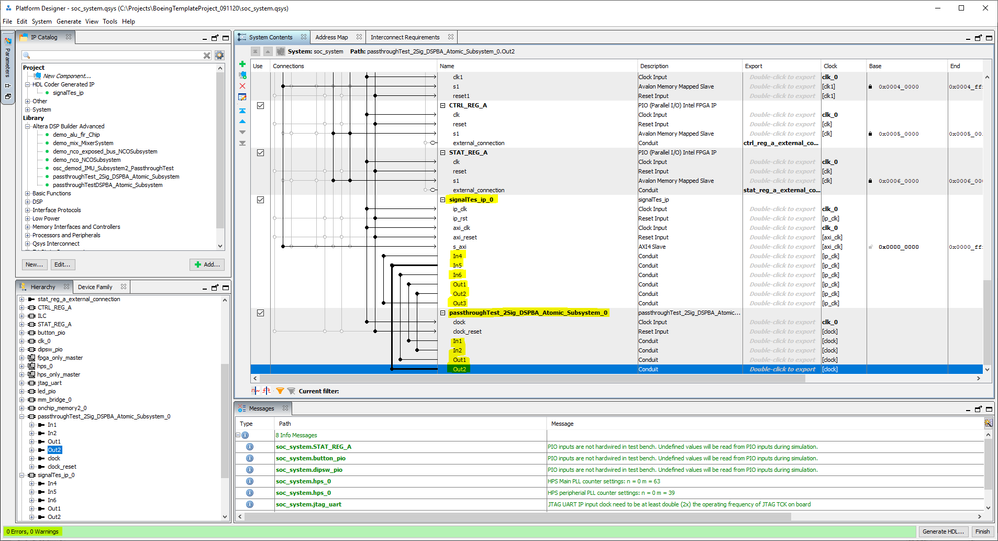Image resolution: width=998 pixels, height=541 pixels.
Task: Uncheck the Use box for CTRL_REG_A
Action: coord(260,105)
